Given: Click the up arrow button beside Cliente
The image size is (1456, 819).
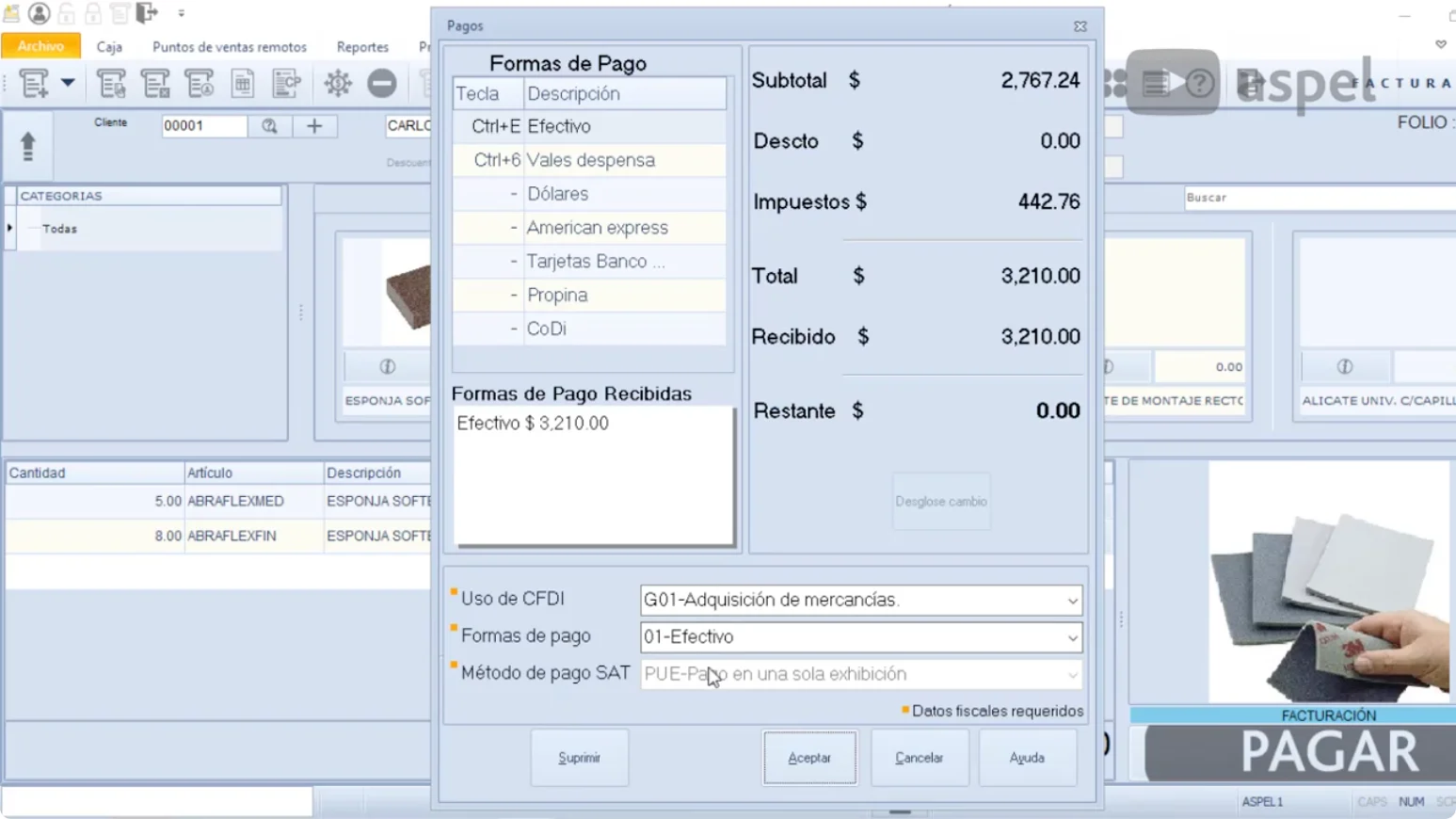Looking at the screenshot, I should 28,147.
